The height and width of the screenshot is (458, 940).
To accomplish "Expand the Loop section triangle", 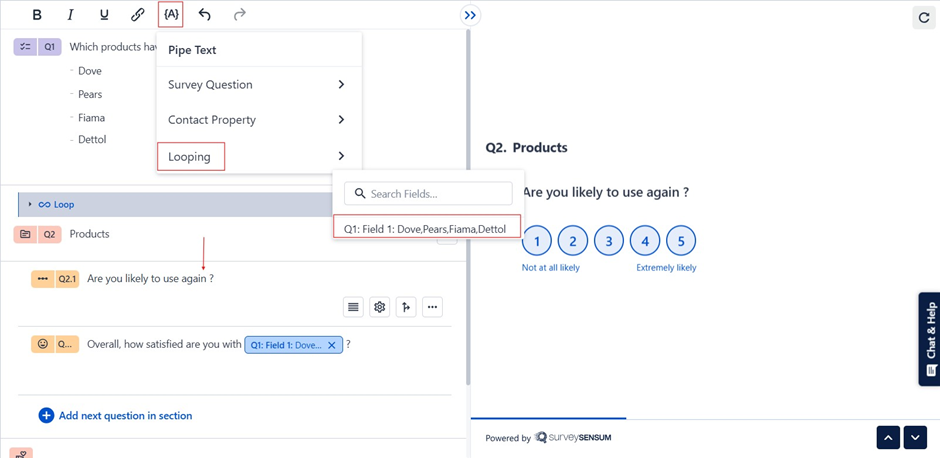I will click(x=30, y=204).
